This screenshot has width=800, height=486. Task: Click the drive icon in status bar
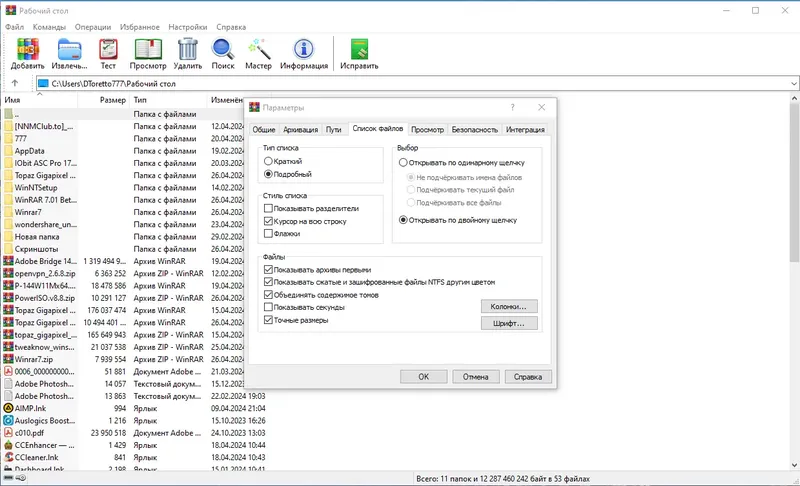pos(8,478)
